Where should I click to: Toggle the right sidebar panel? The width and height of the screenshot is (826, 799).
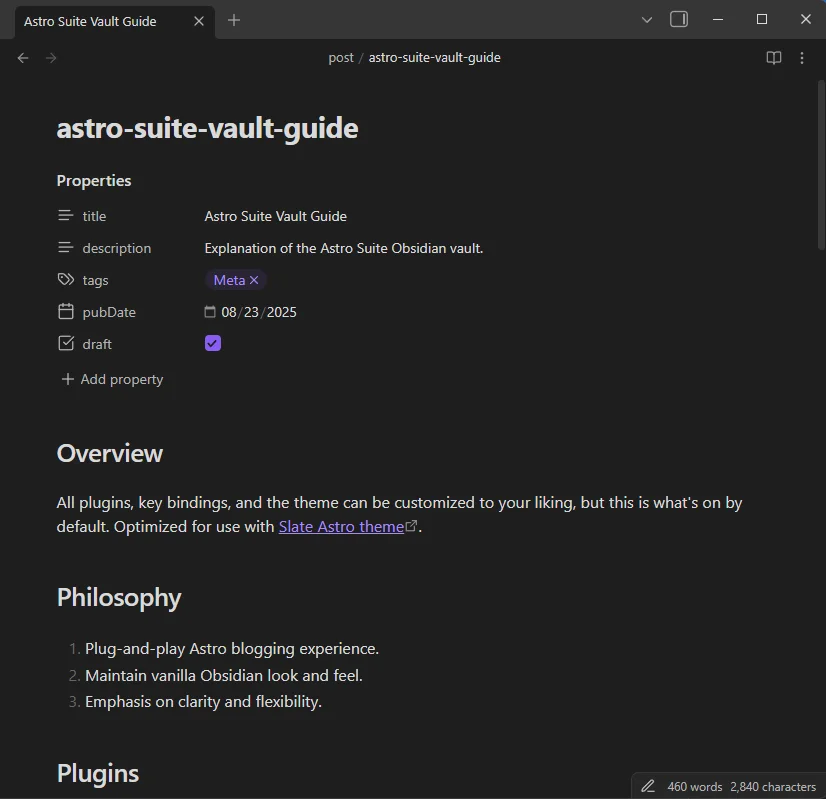679,19
